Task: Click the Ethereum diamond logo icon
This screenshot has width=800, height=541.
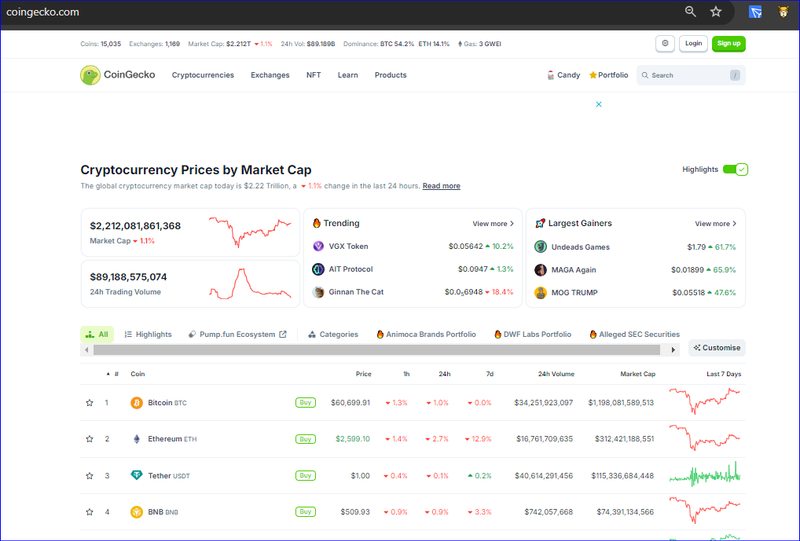Action: (x=136, y=439)
